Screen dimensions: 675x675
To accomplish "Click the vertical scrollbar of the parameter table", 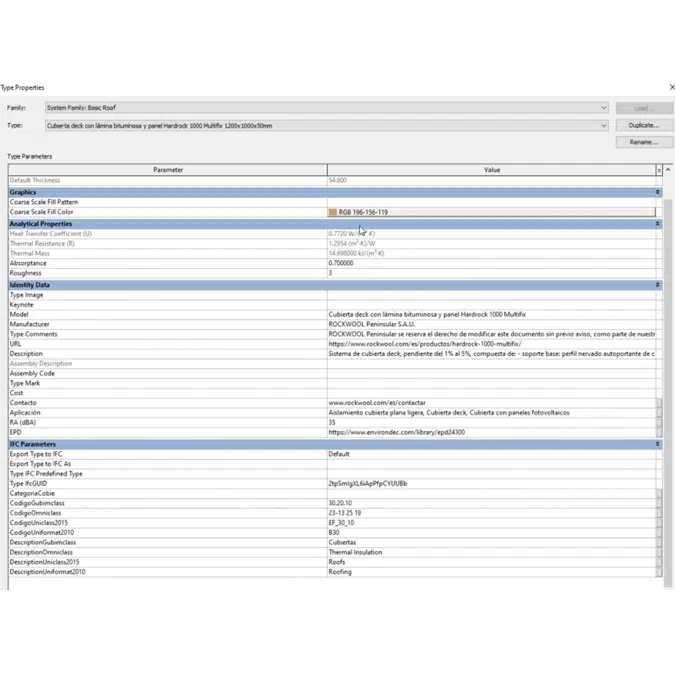I will click(668, 392).
